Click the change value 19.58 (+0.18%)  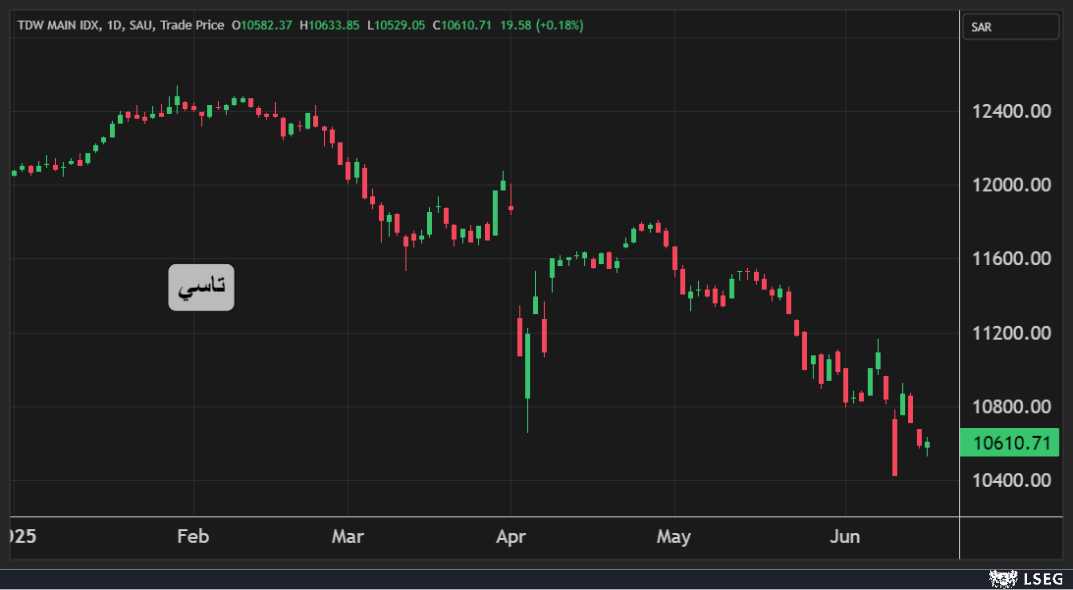coord(541,25)
